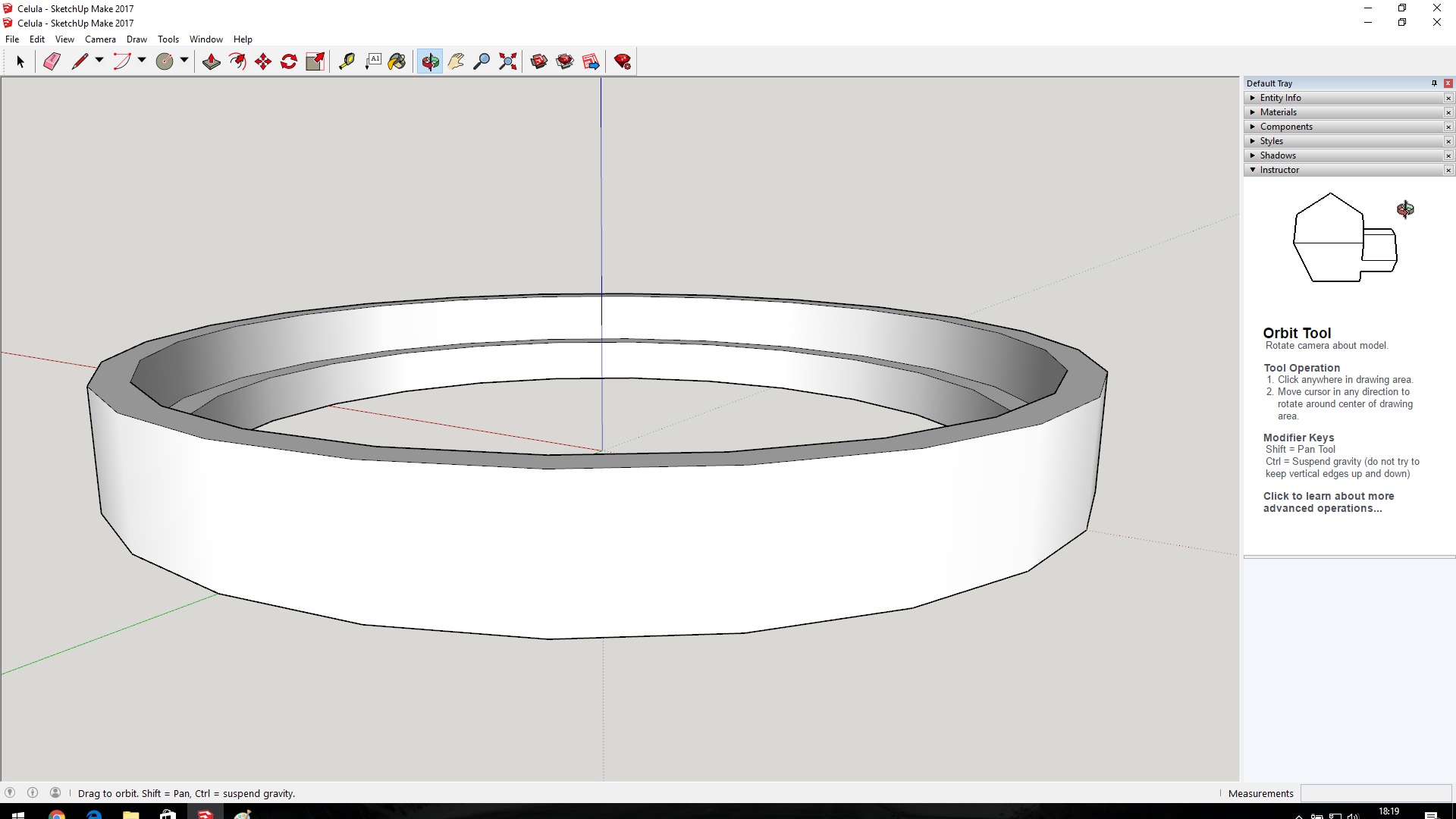Image resolution: width=1456 pixels, height=819 pixels.
Task: Select the Eraser tool
Action: (x=52, y=61)
